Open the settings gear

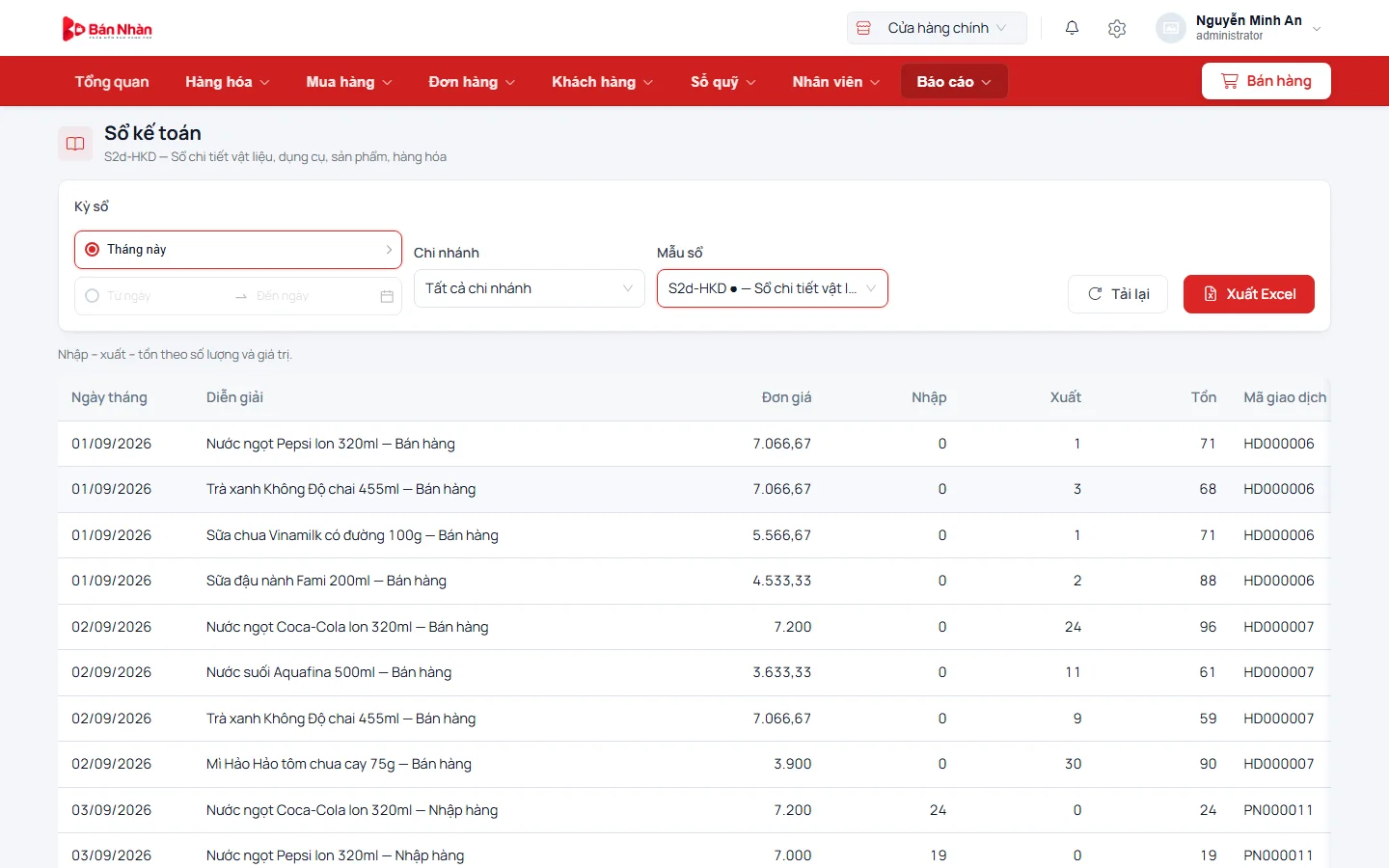point(1117,28)
